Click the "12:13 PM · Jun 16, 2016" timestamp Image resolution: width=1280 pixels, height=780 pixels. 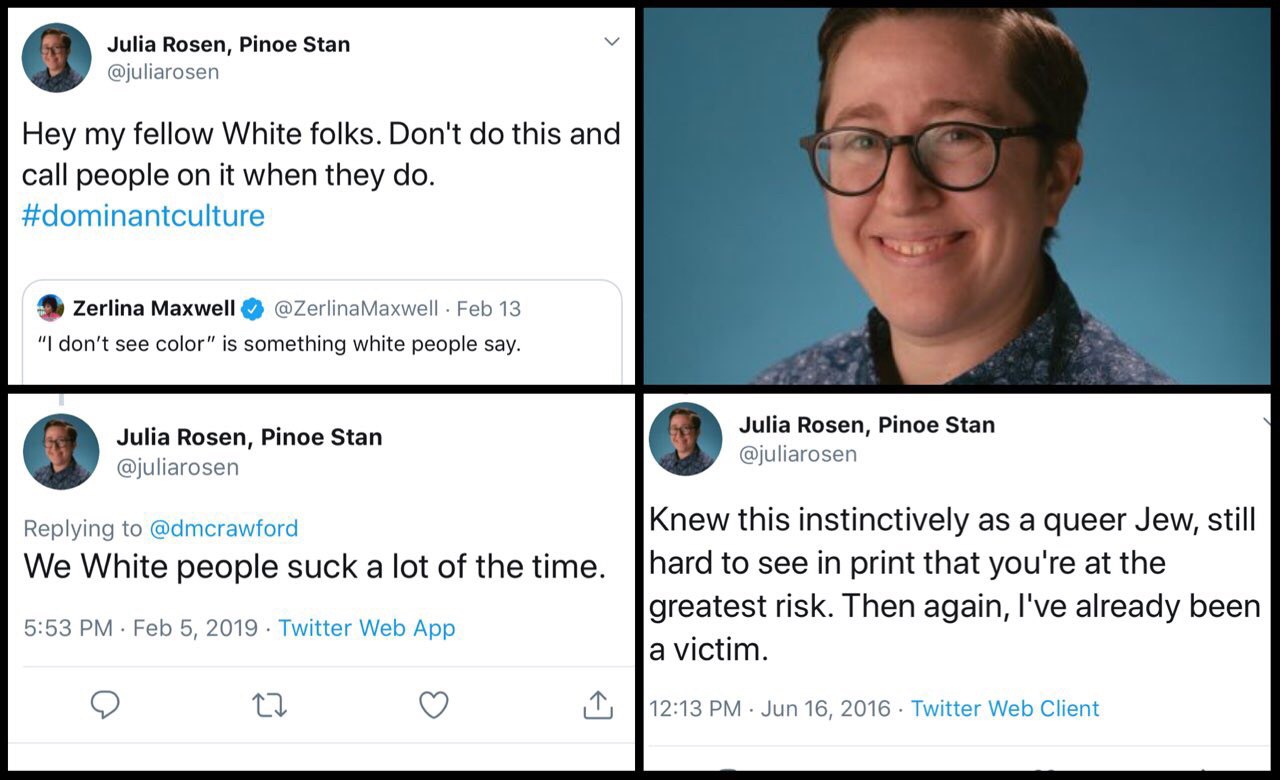point(769,709)
